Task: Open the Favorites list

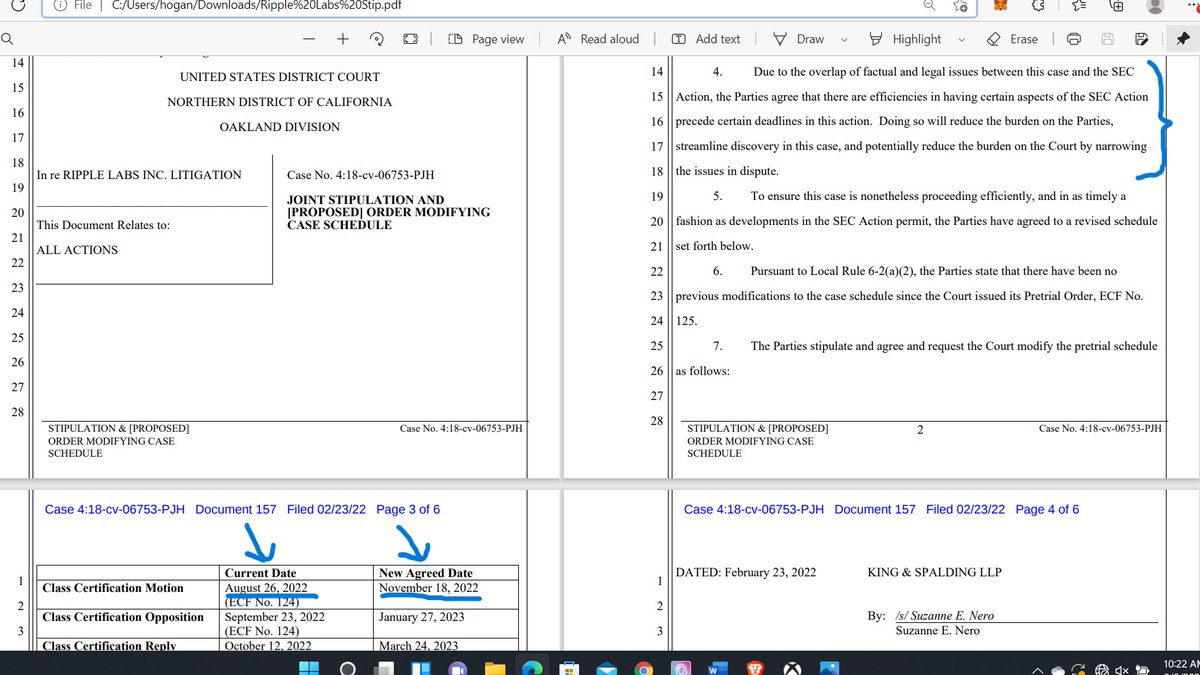Action: [x=1079, y=5]
